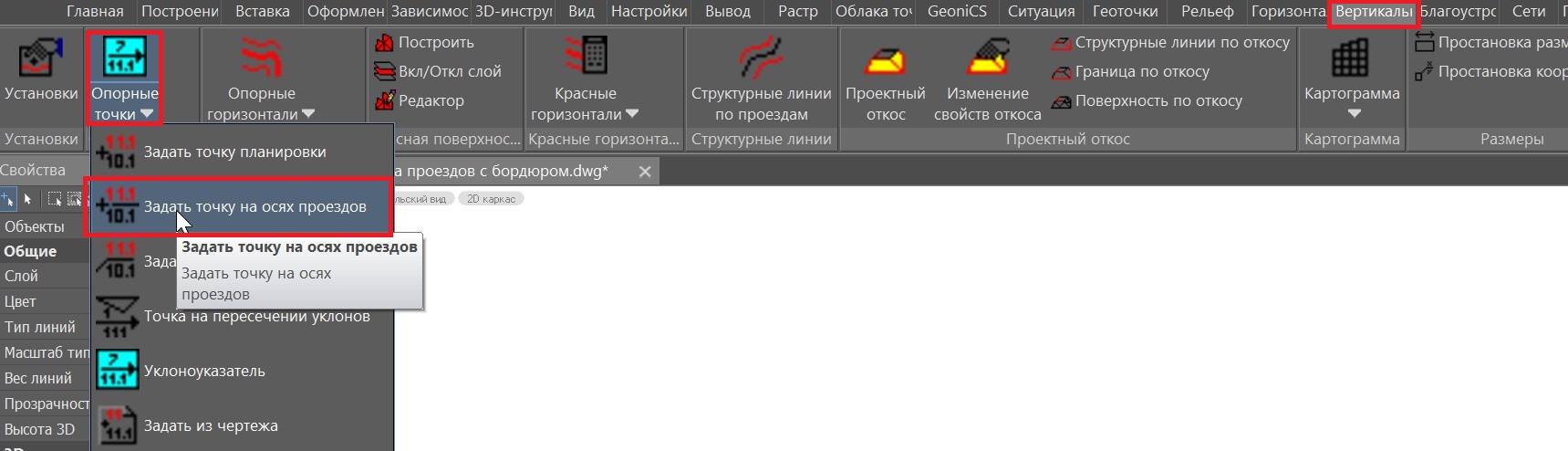Click the Проектный откос icon
Viewport: 1568px width, 451px height.
pyautogui.click(x=885, y=60)
